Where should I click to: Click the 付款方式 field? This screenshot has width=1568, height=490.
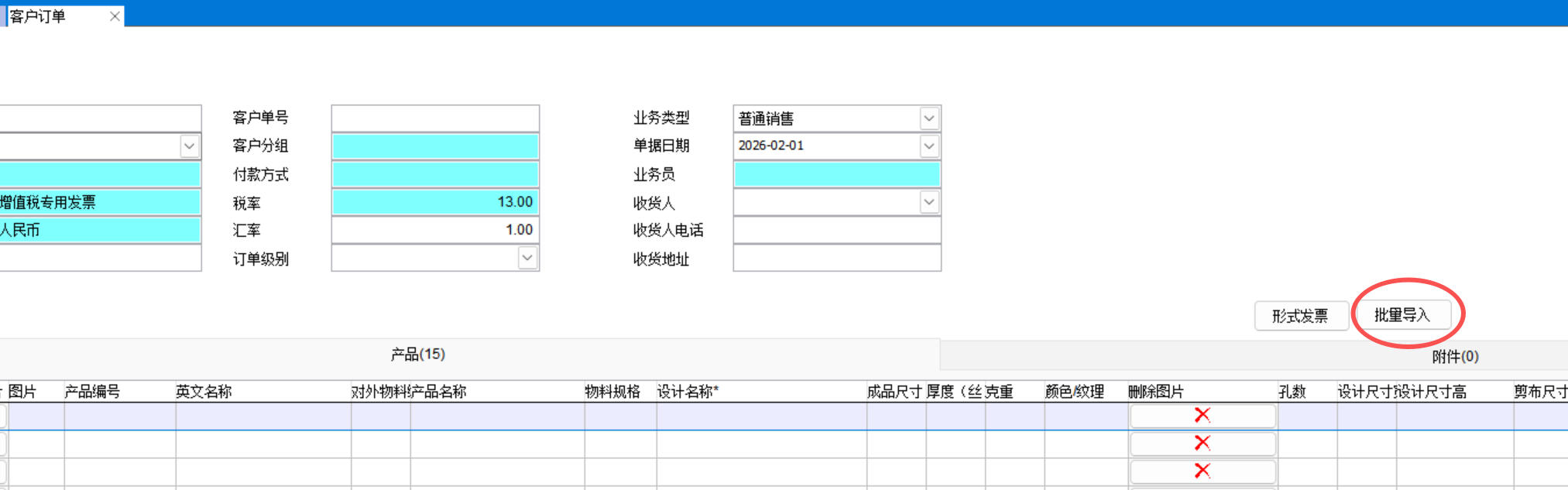click(434, 174)
